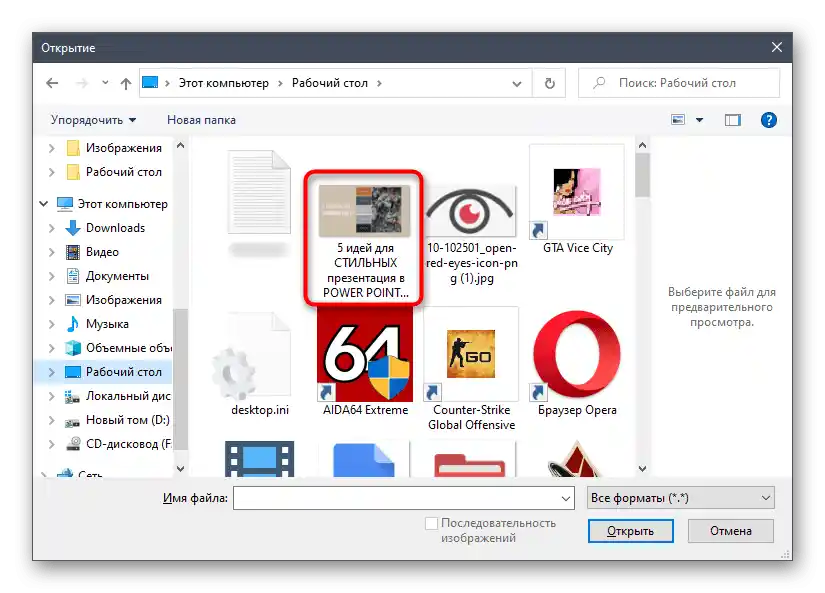Select desktop.ini file
Viewport: 825px width, 593px height.
point(259,363)
